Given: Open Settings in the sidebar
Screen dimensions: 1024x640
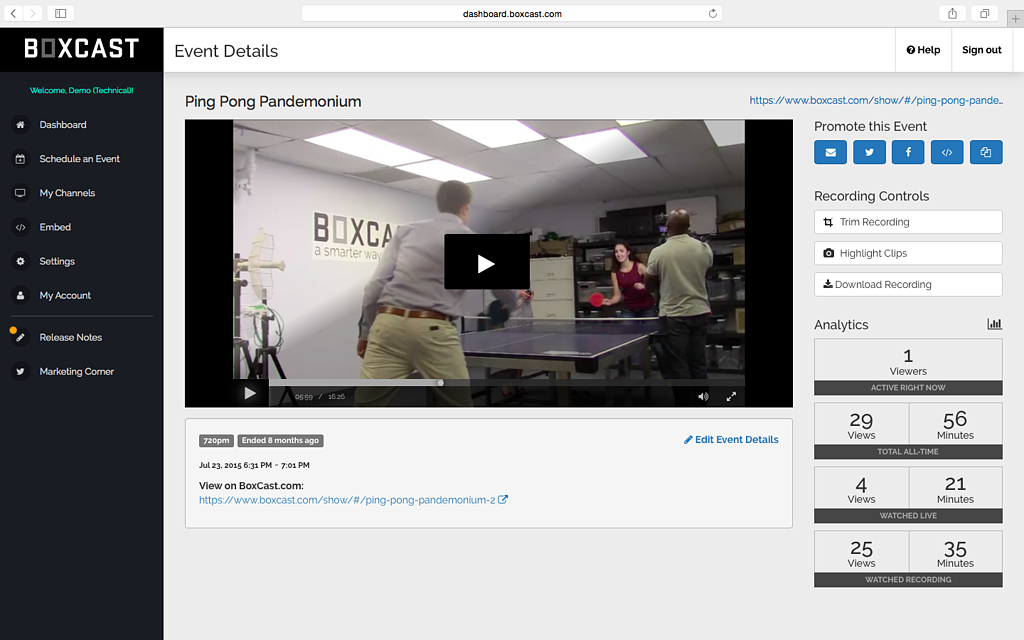Looking at the screenshot, I should click(57, 261).
